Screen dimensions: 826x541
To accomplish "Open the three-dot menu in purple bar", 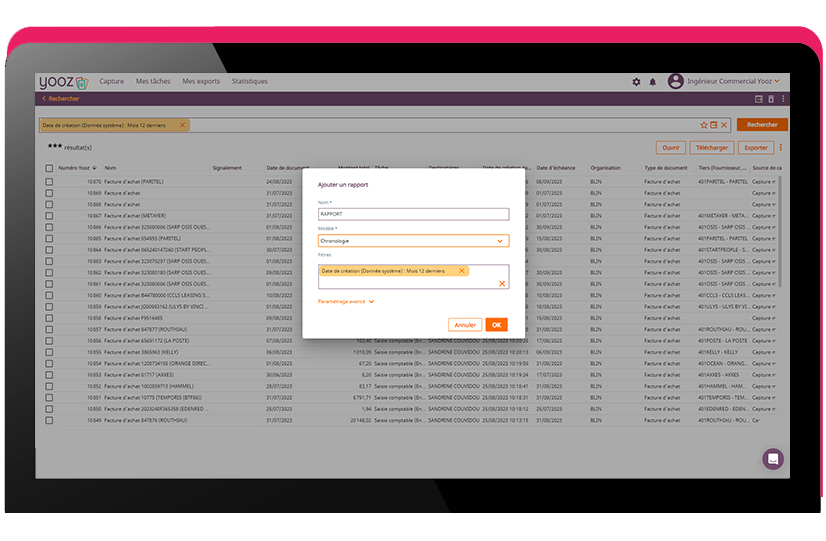I will pos(783,99).
